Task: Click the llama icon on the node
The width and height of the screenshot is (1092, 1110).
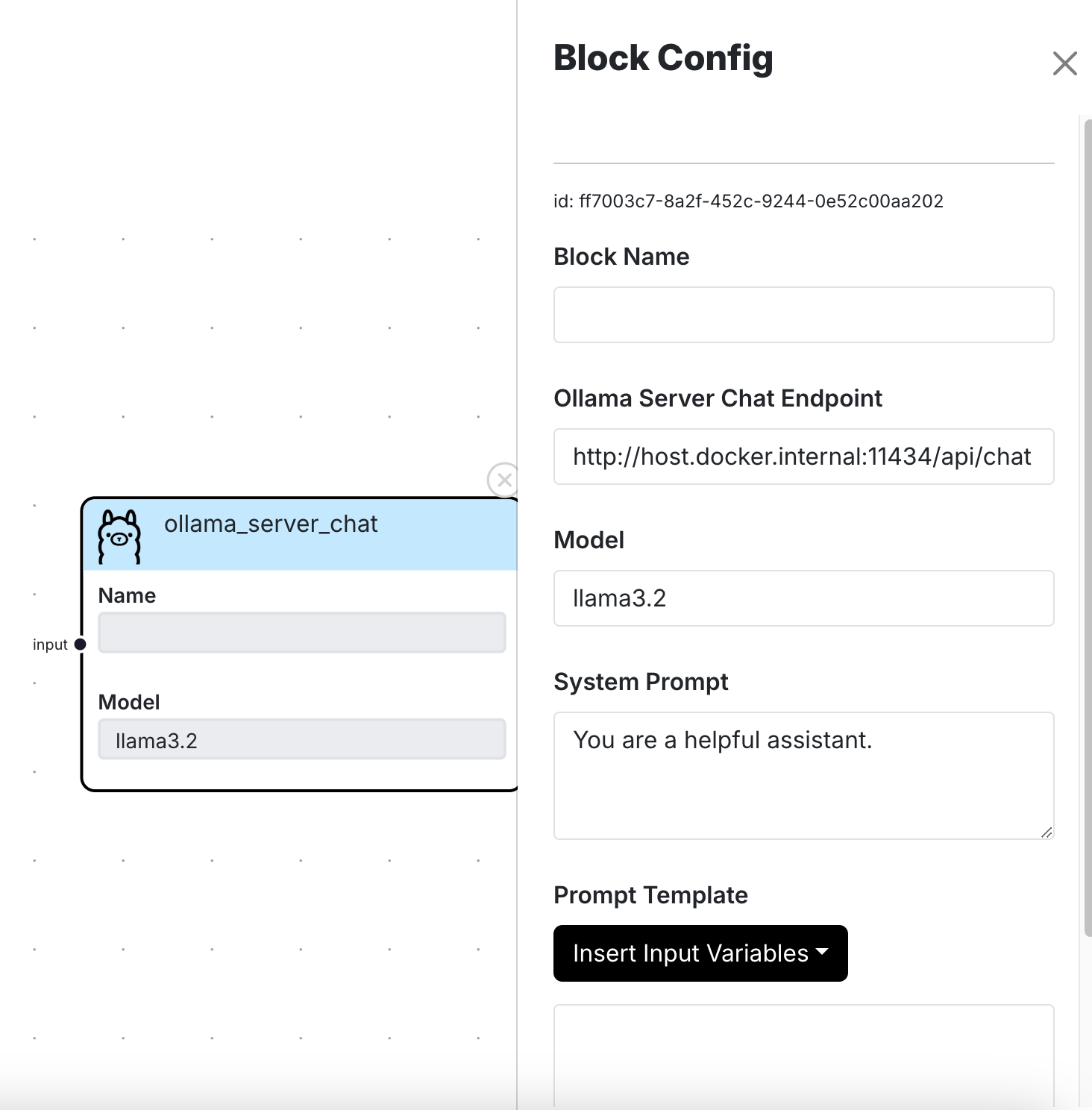Action: click(119, 536)
